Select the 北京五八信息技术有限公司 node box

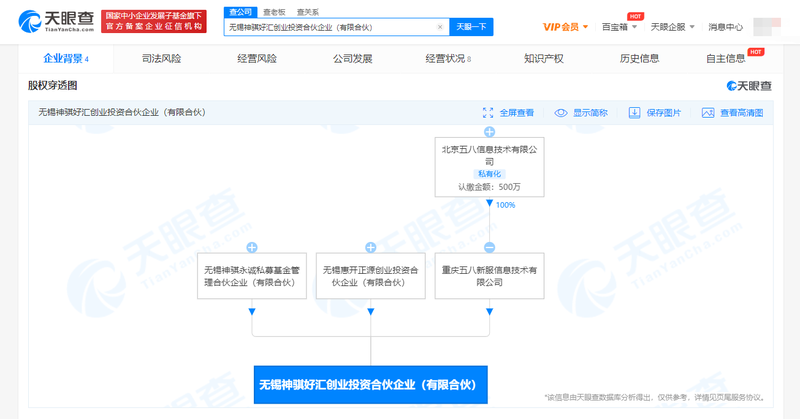[489, 167]
